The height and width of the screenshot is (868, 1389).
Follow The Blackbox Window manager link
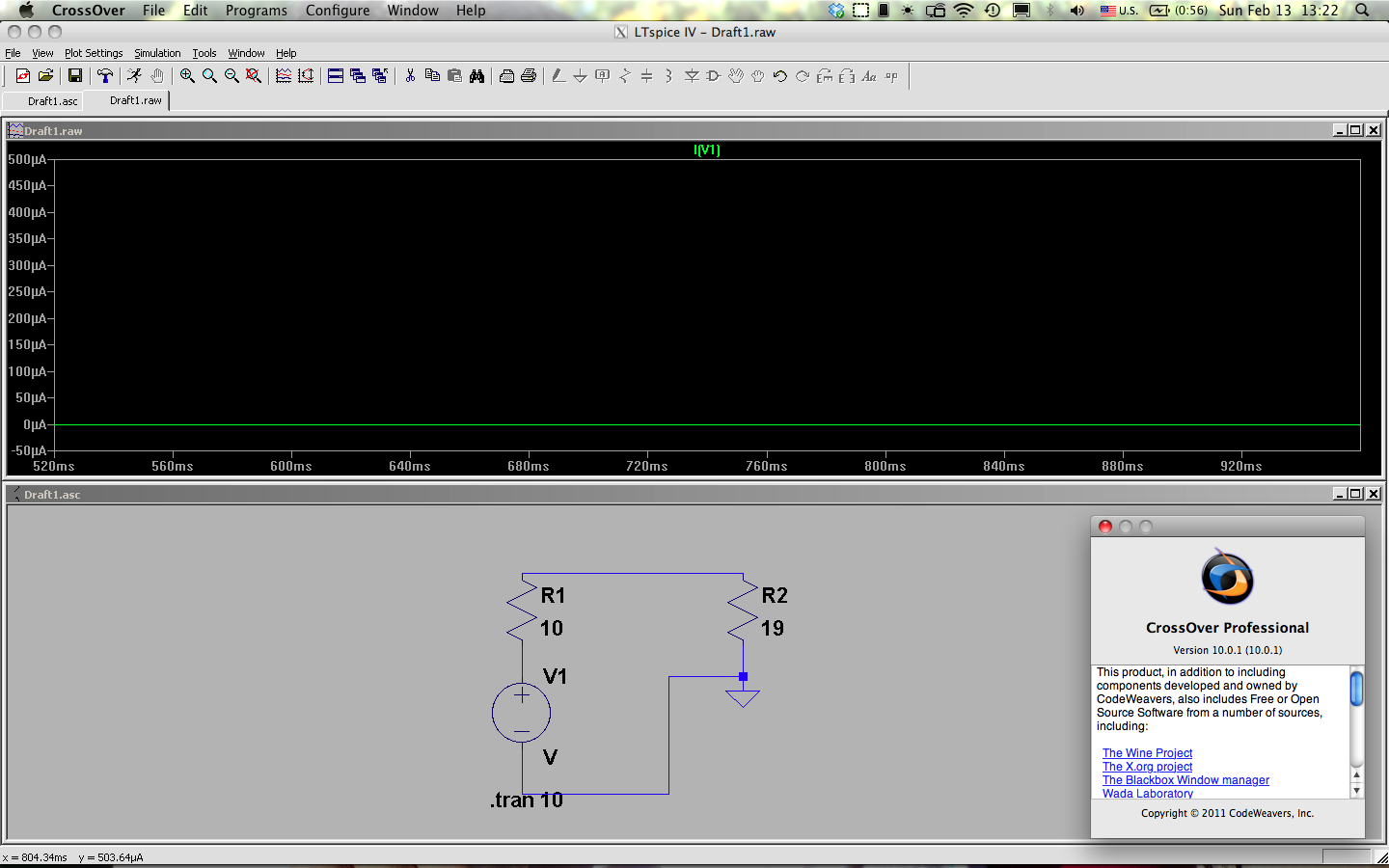(1185, 780)
